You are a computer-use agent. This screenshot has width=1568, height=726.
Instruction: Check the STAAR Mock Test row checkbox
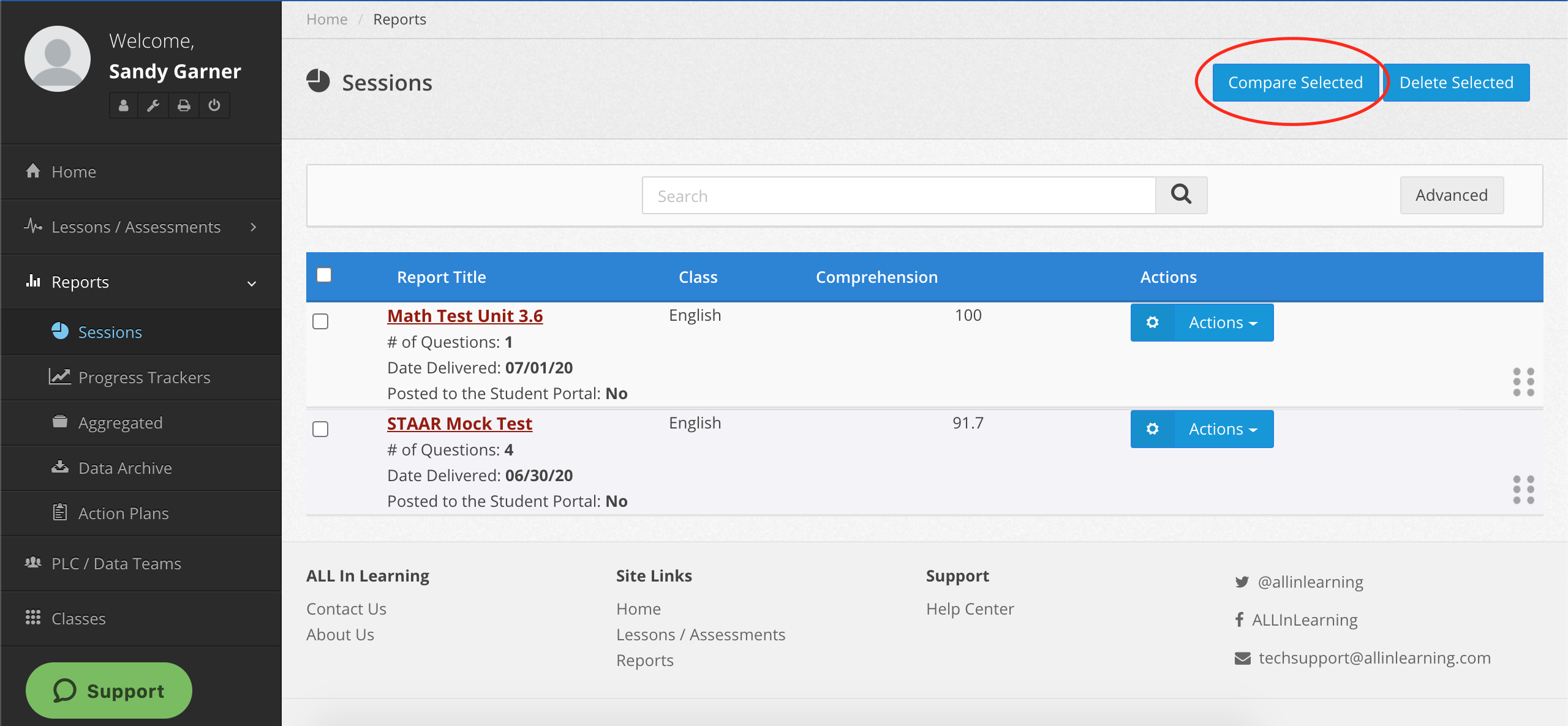(320, 429)
